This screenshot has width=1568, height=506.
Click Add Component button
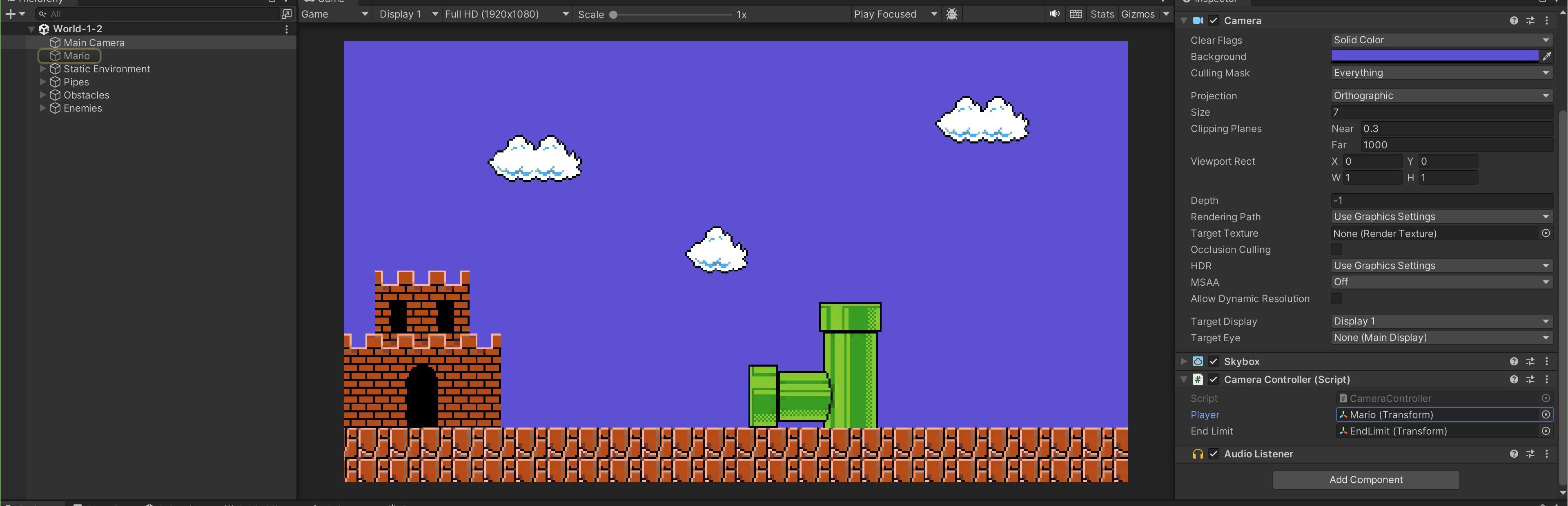(x=1365, y=480)
